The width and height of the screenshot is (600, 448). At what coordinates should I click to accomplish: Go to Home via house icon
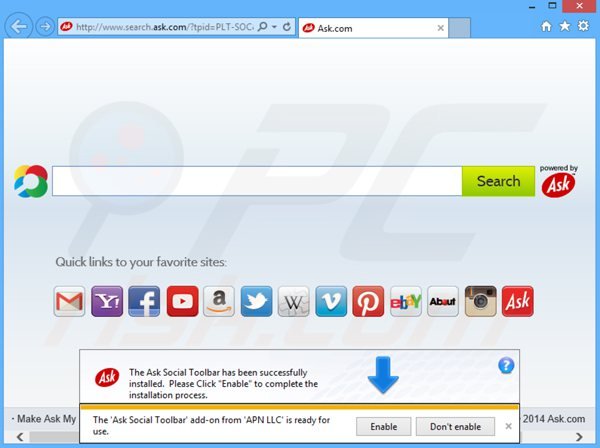(546, 26)
